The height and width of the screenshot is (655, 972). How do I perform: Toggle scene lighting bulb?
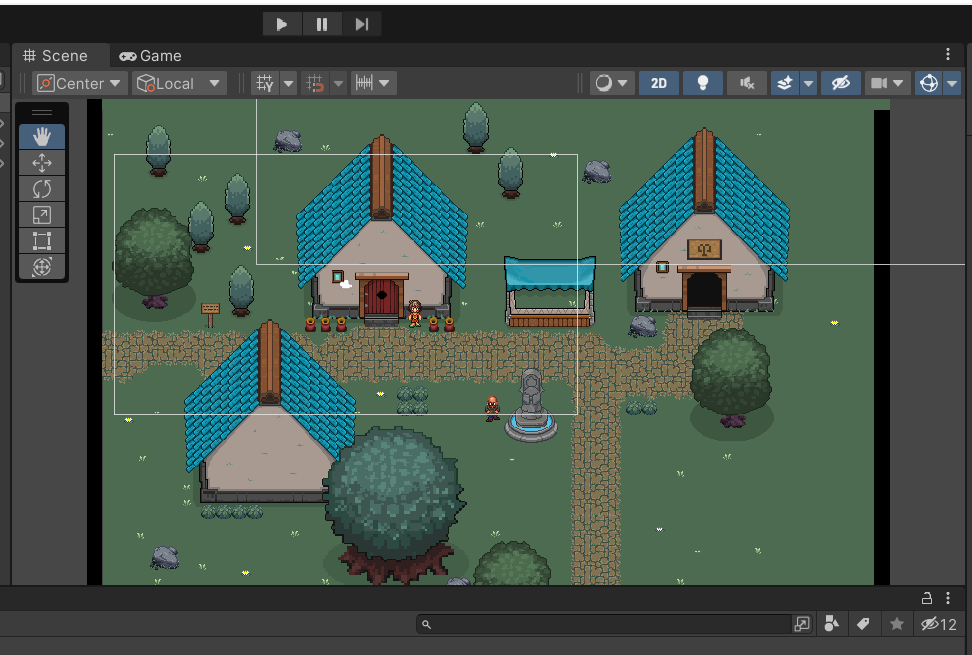pyautogui.click(x=703, y=83)
